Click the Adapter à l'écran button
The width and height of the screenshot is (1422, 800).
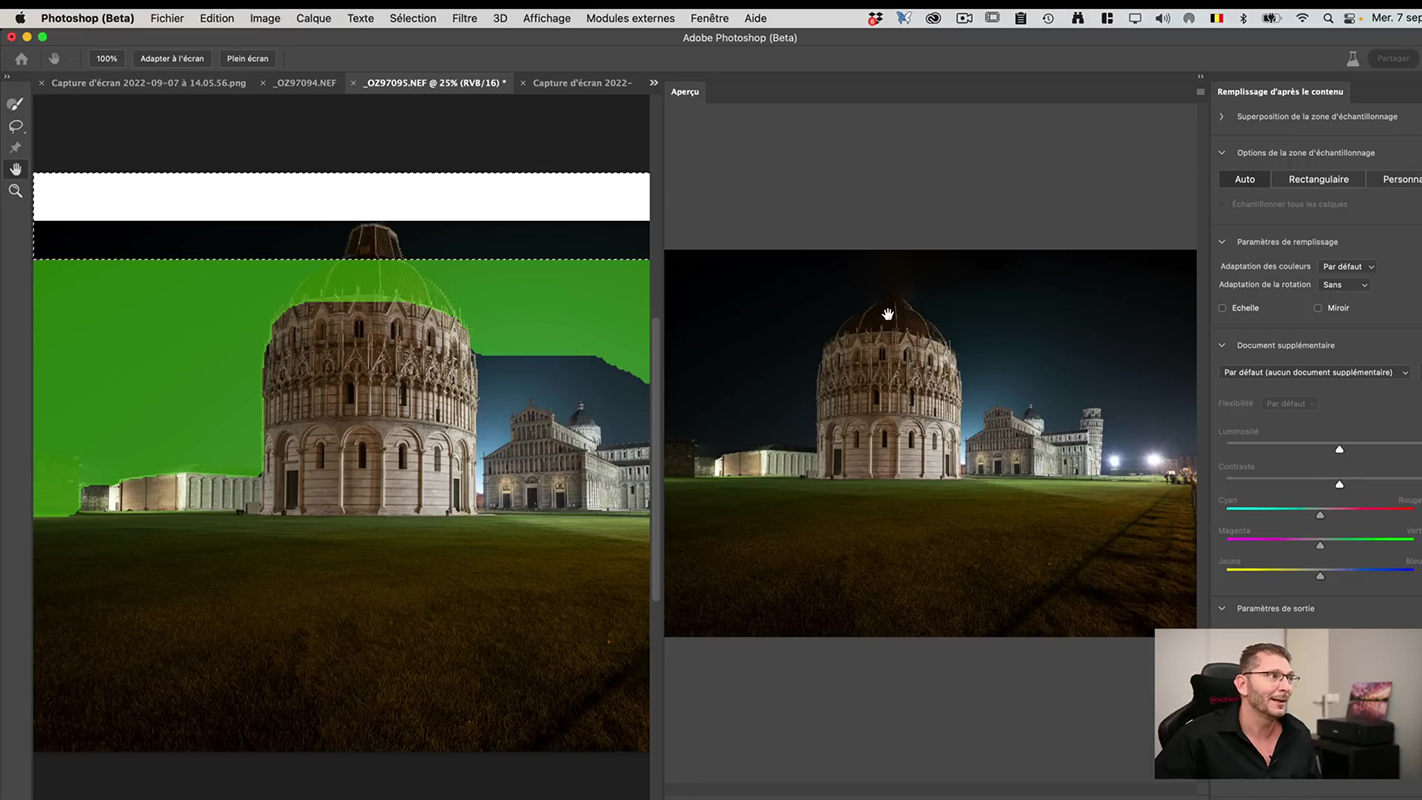click(172, 59)
